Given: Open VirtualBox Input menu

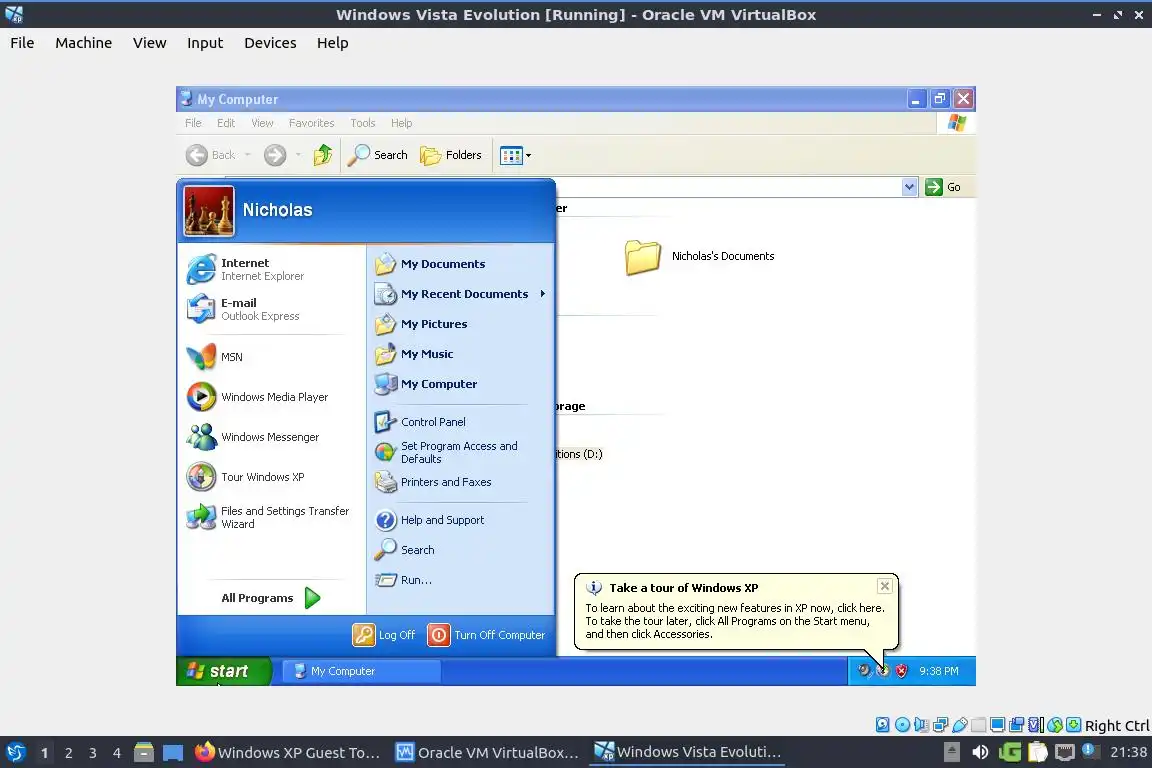Looking at the screenshot, I should click(x=205, y=43).
